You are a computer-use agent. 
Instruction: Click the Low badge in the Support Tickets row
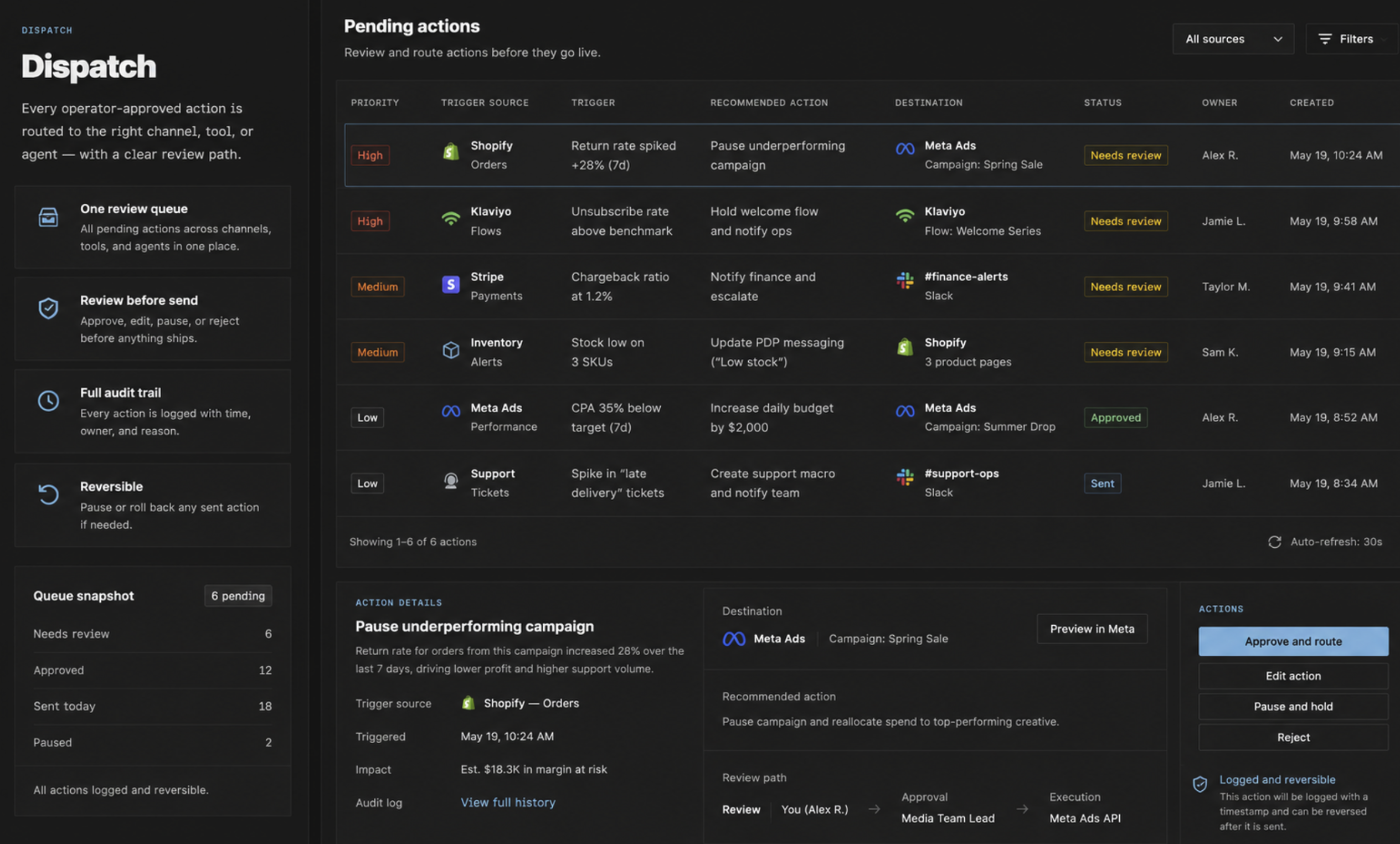(x=367, y=483)
